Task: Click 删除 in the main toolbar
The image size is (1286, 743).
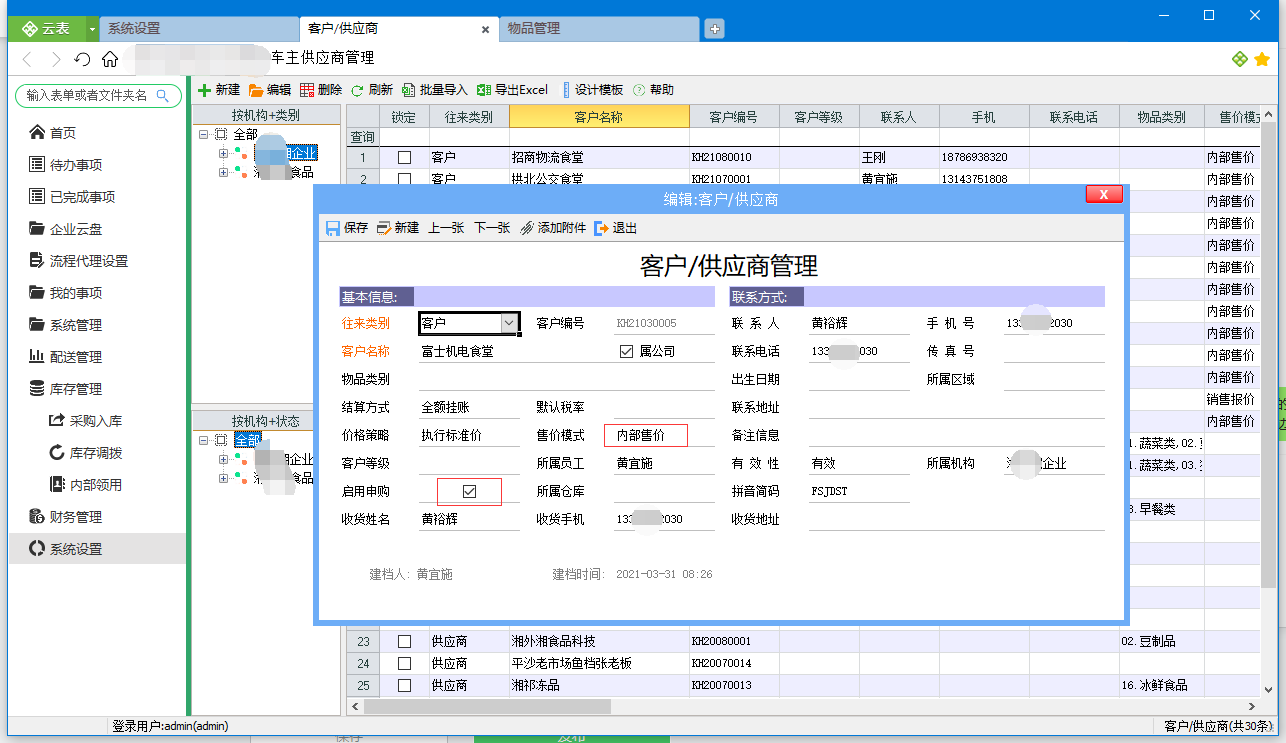Action: click(321, 90)
